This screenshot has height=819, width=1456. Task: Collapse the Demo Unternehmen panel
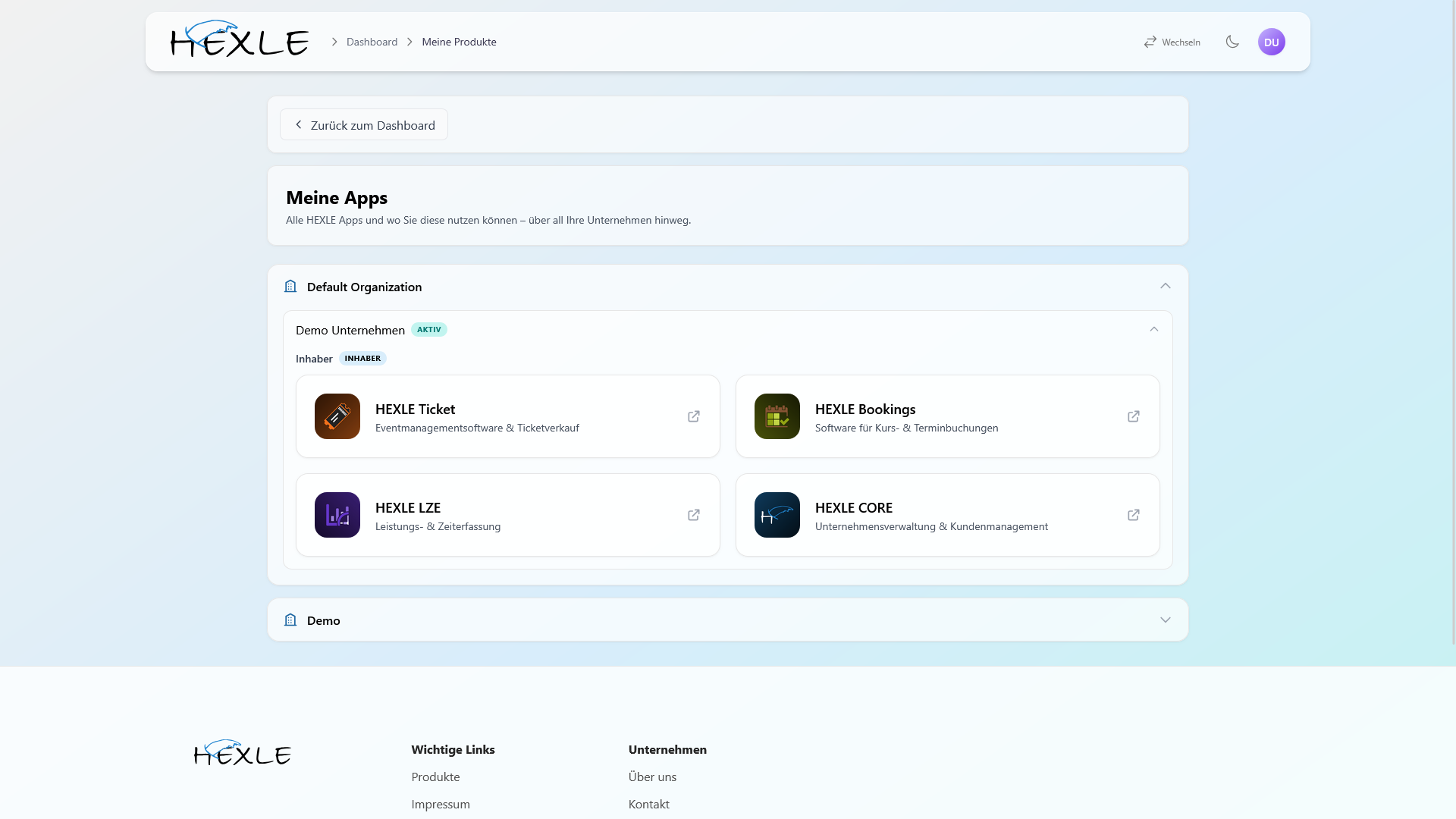(x=1154, y=329)
